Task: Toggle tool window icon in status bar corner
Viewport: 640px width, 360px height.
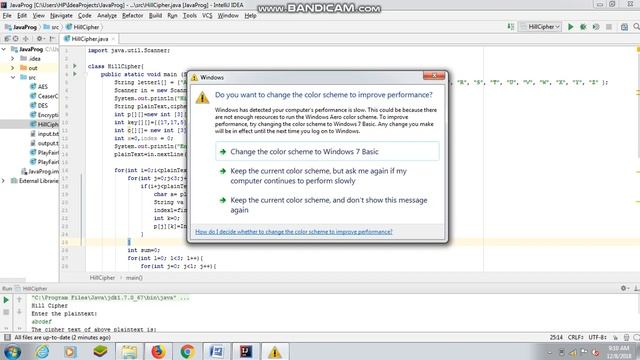Action: coord(7,338)
